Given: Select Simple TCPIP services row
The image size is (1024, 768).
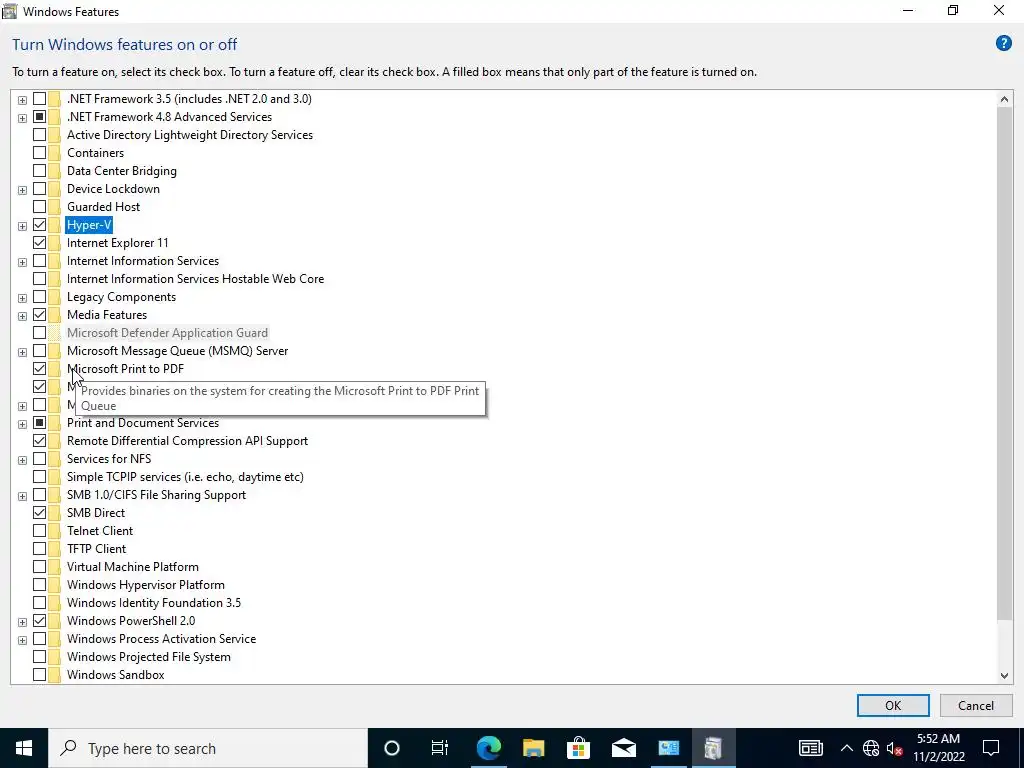Looking at the screenshot, I should 185,477.
